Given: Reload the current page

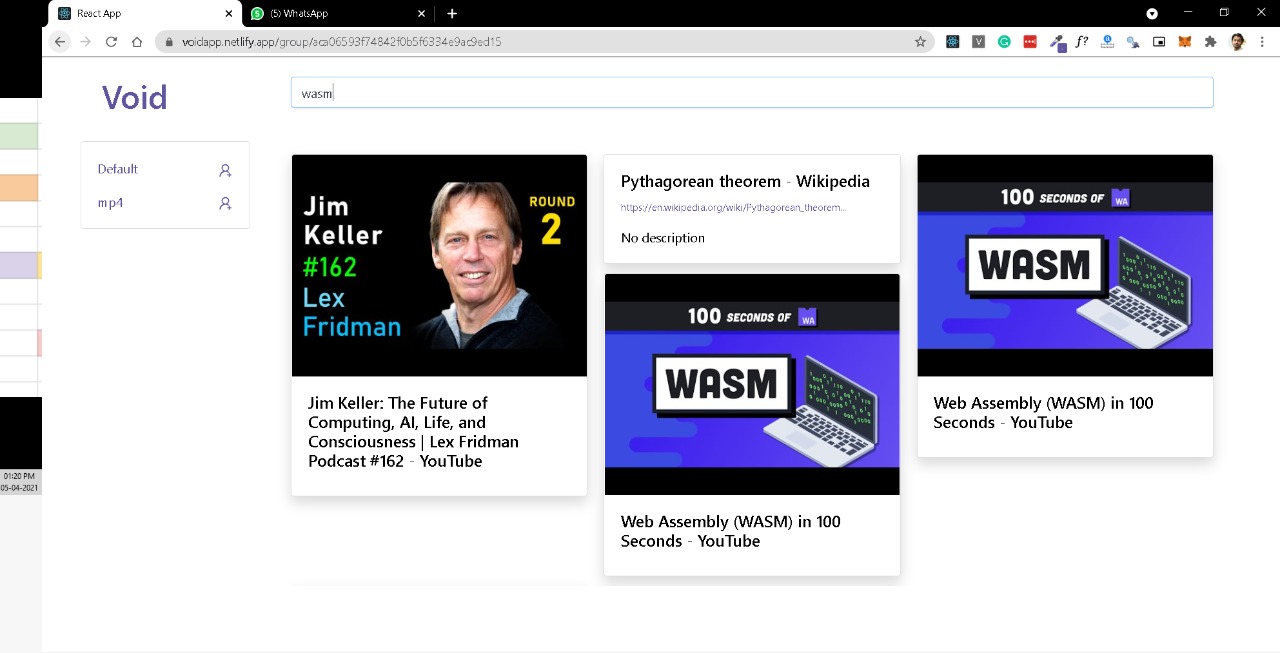Looking at the screenshot, I should [111, 42].
